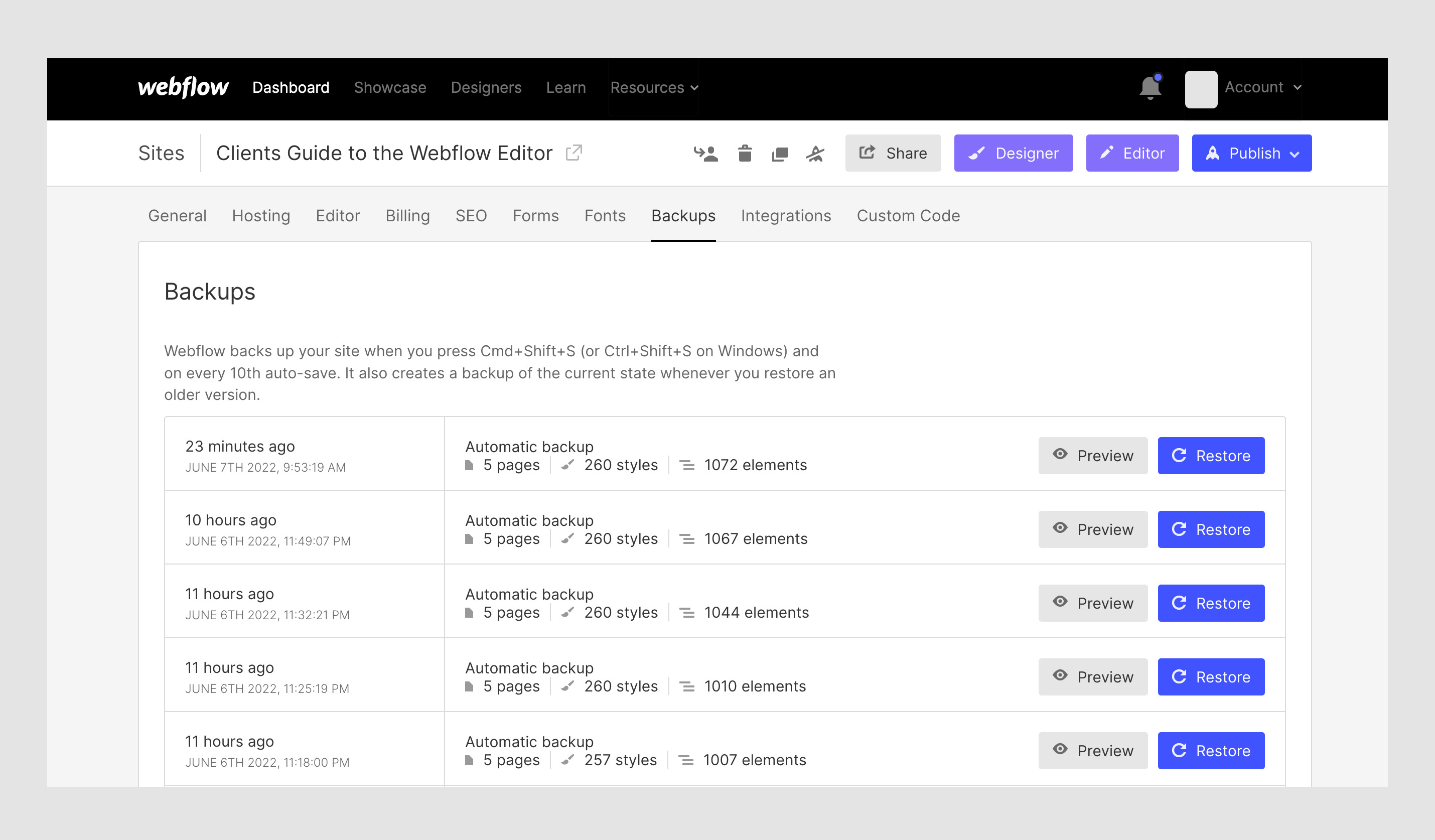Open the Resources dropdown menu

(x=654, y=88)
